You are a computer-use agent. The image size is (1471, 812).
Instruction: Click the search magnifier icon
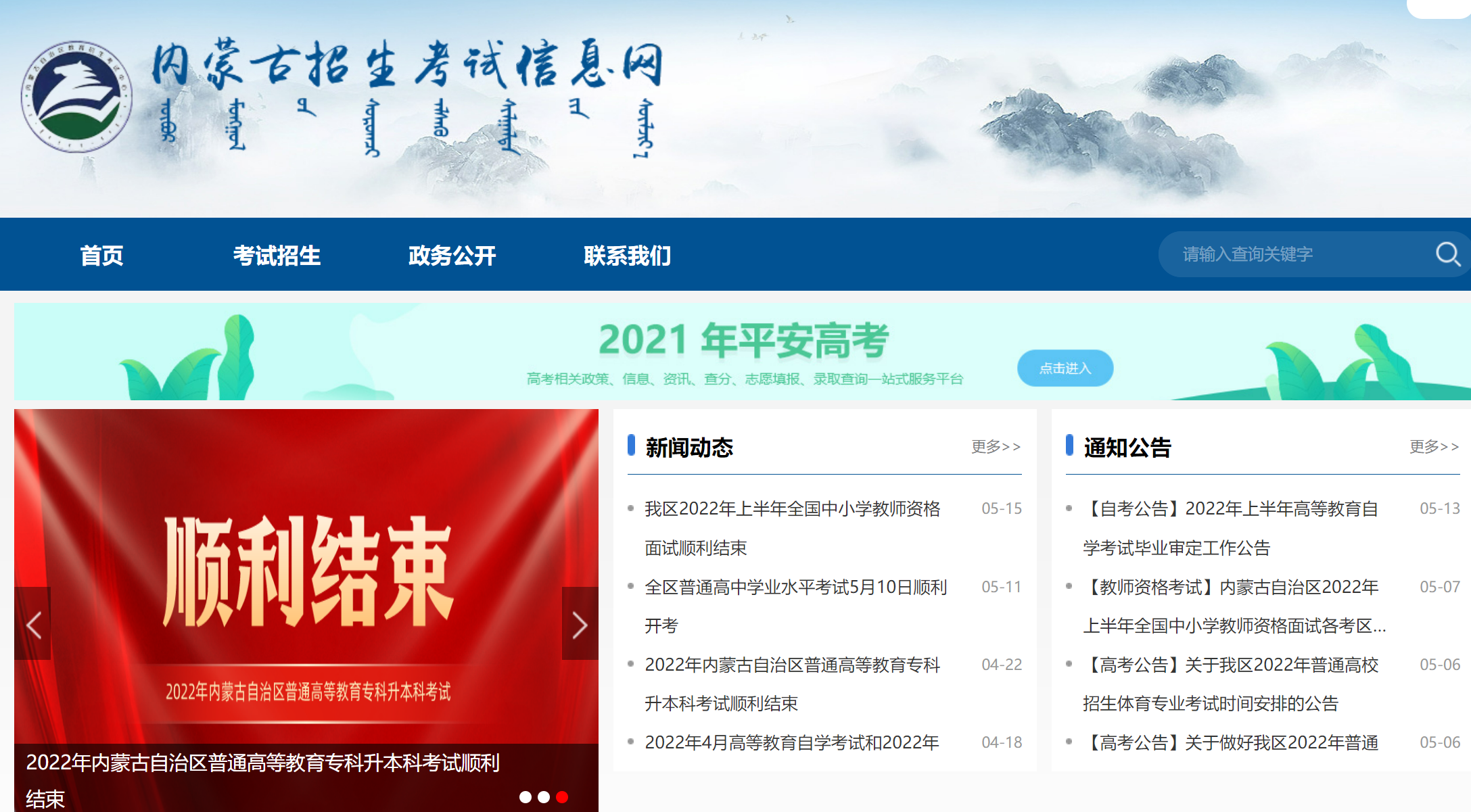[x=1447, y=254]
